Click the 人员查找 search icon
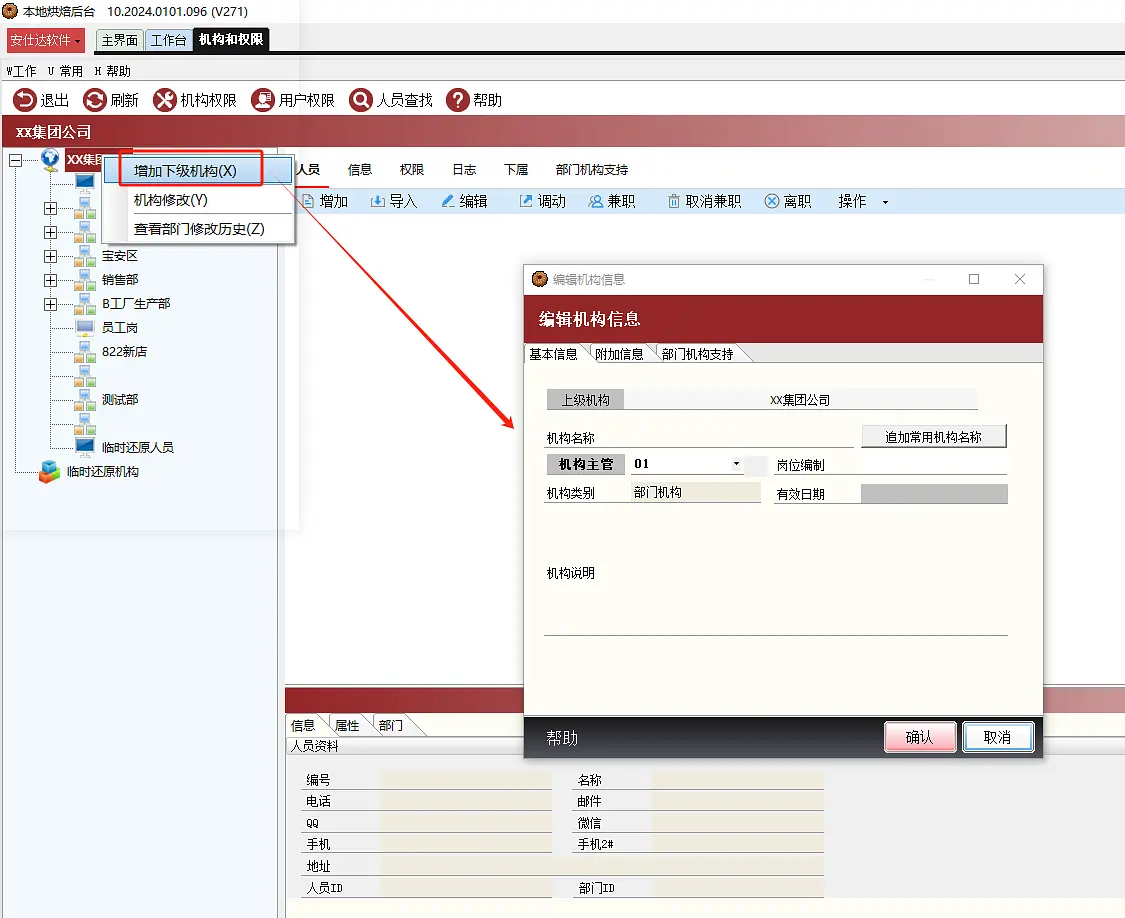 click(361, 100)
